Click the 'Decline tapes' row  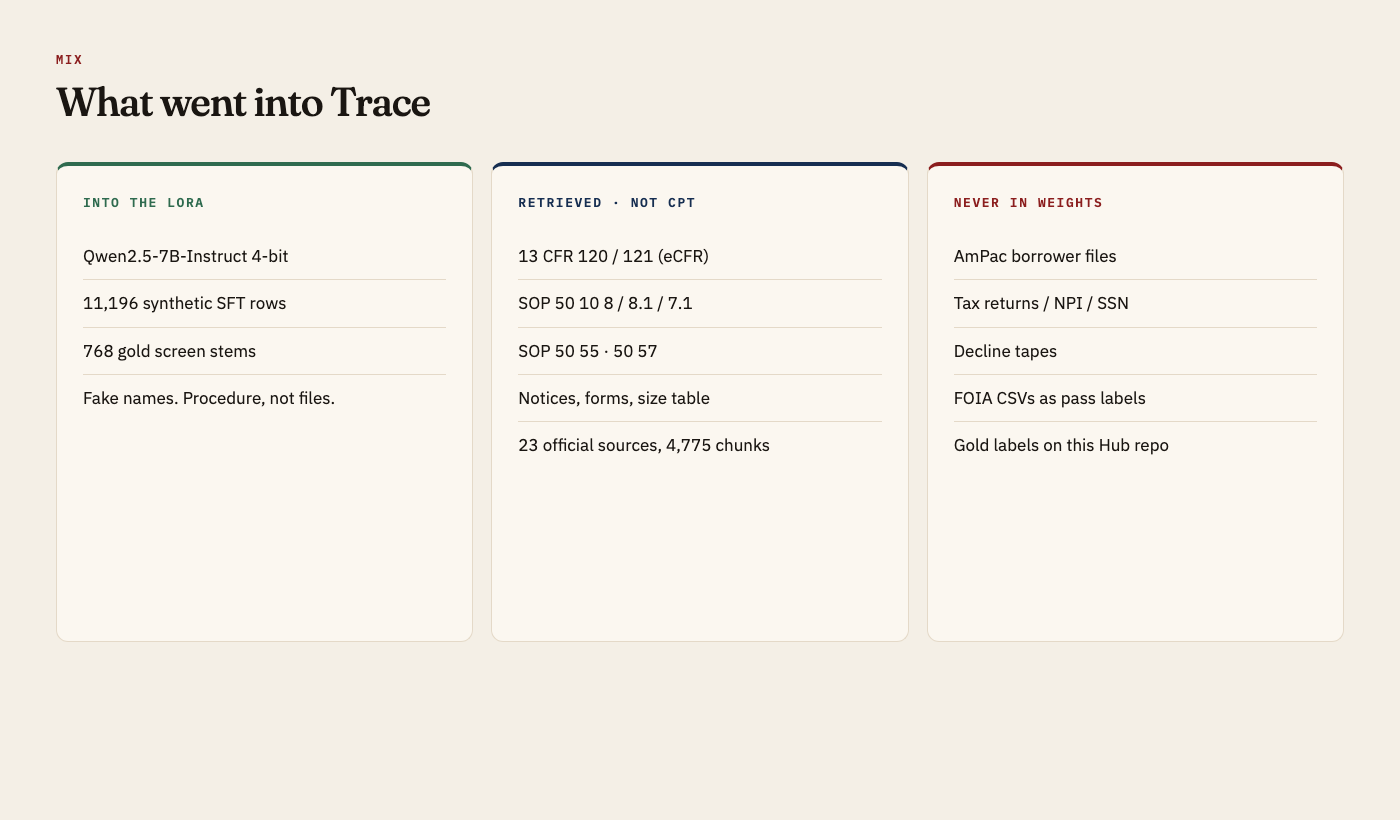point(1135,351)
